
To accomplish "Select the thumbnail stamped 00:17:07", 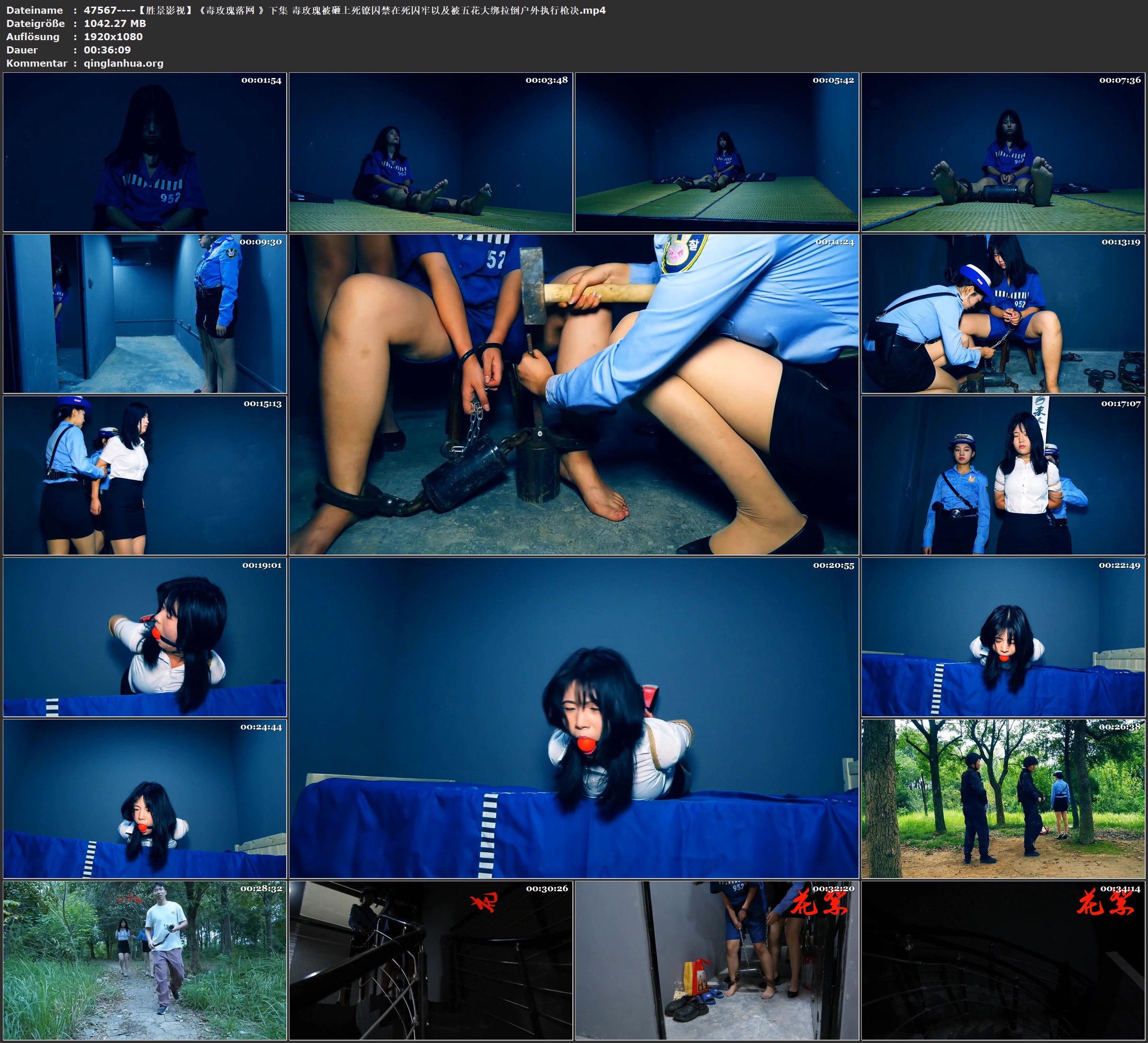I will (x=1003, y=475).
